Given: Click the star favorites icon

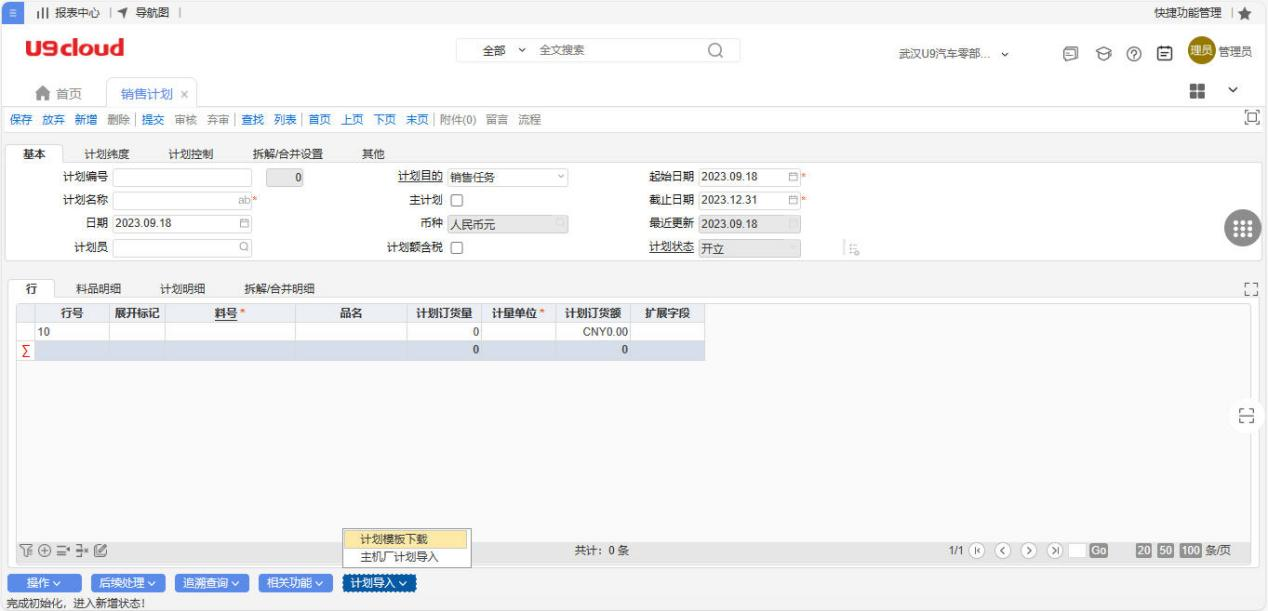Looking at the screenshot, I should pyautogui.click(x=1244, y=12).
